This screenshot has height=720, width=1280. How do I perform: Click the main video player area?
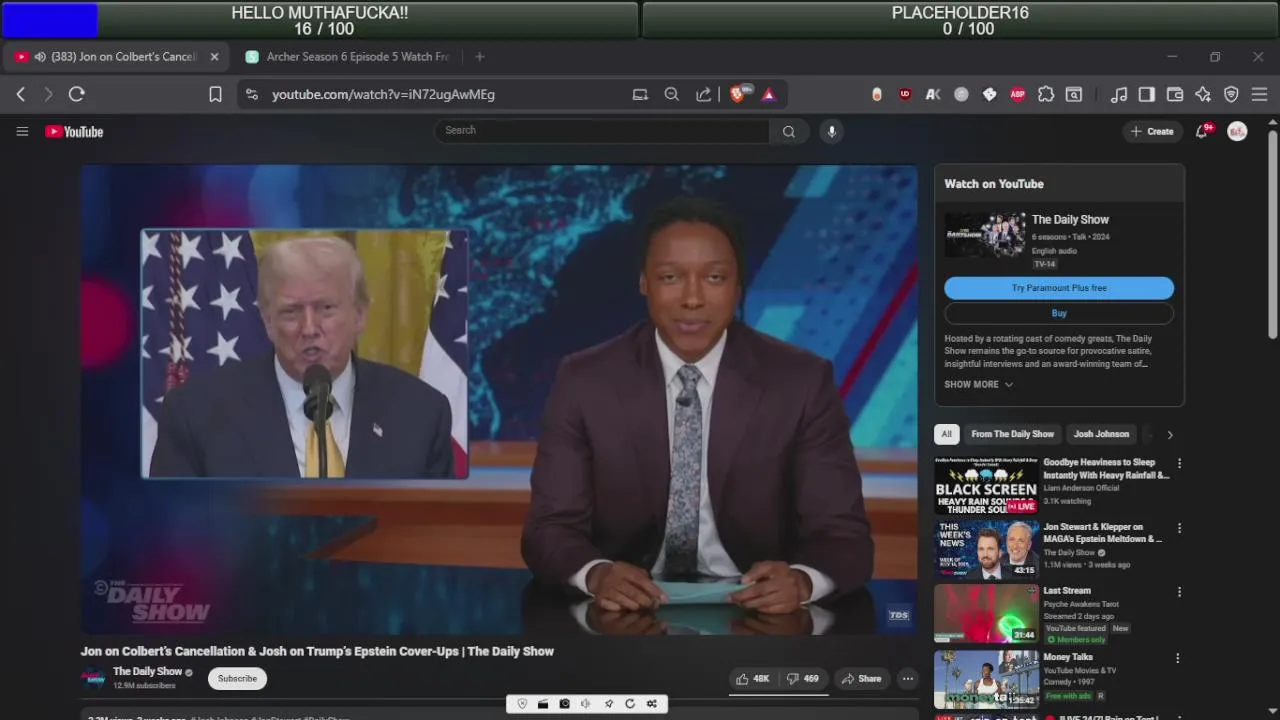point(499,399)
